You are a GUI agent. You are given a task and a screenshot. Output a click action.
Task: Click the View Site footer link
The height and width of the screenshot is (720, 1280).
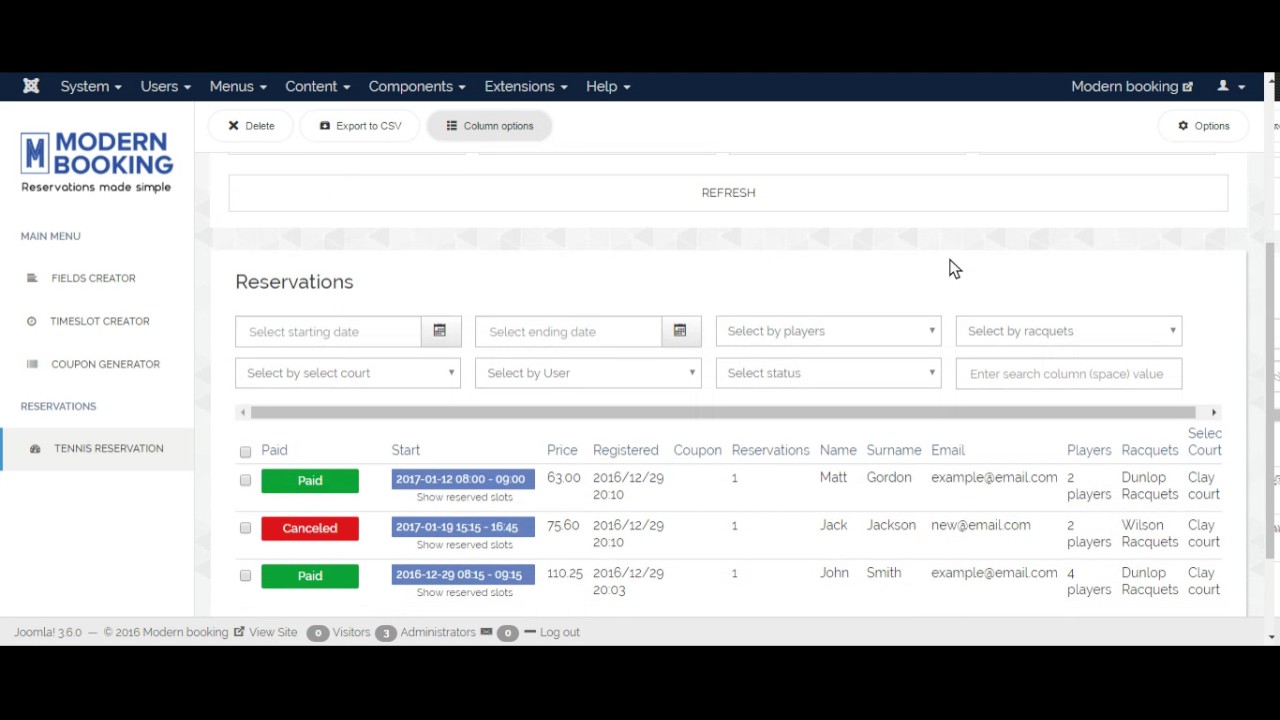(273, 632)
